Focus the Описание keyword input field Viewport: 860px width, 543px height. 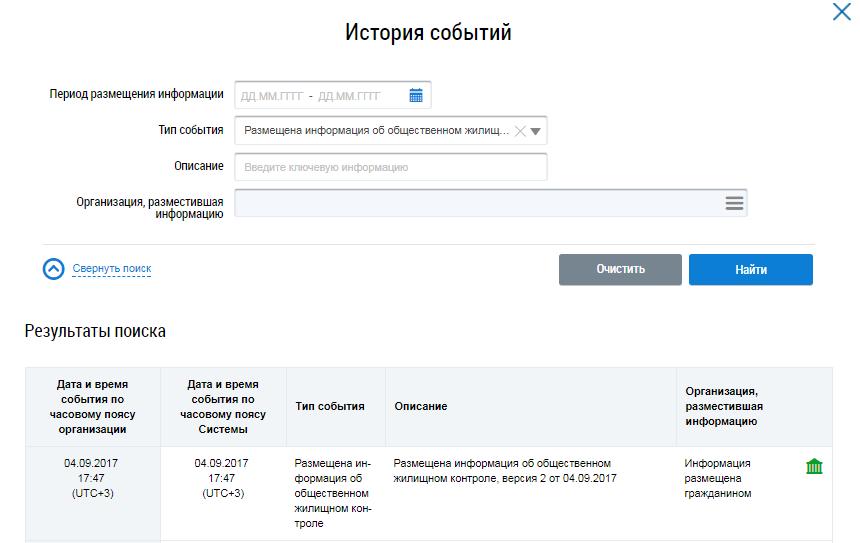[390, 167]
